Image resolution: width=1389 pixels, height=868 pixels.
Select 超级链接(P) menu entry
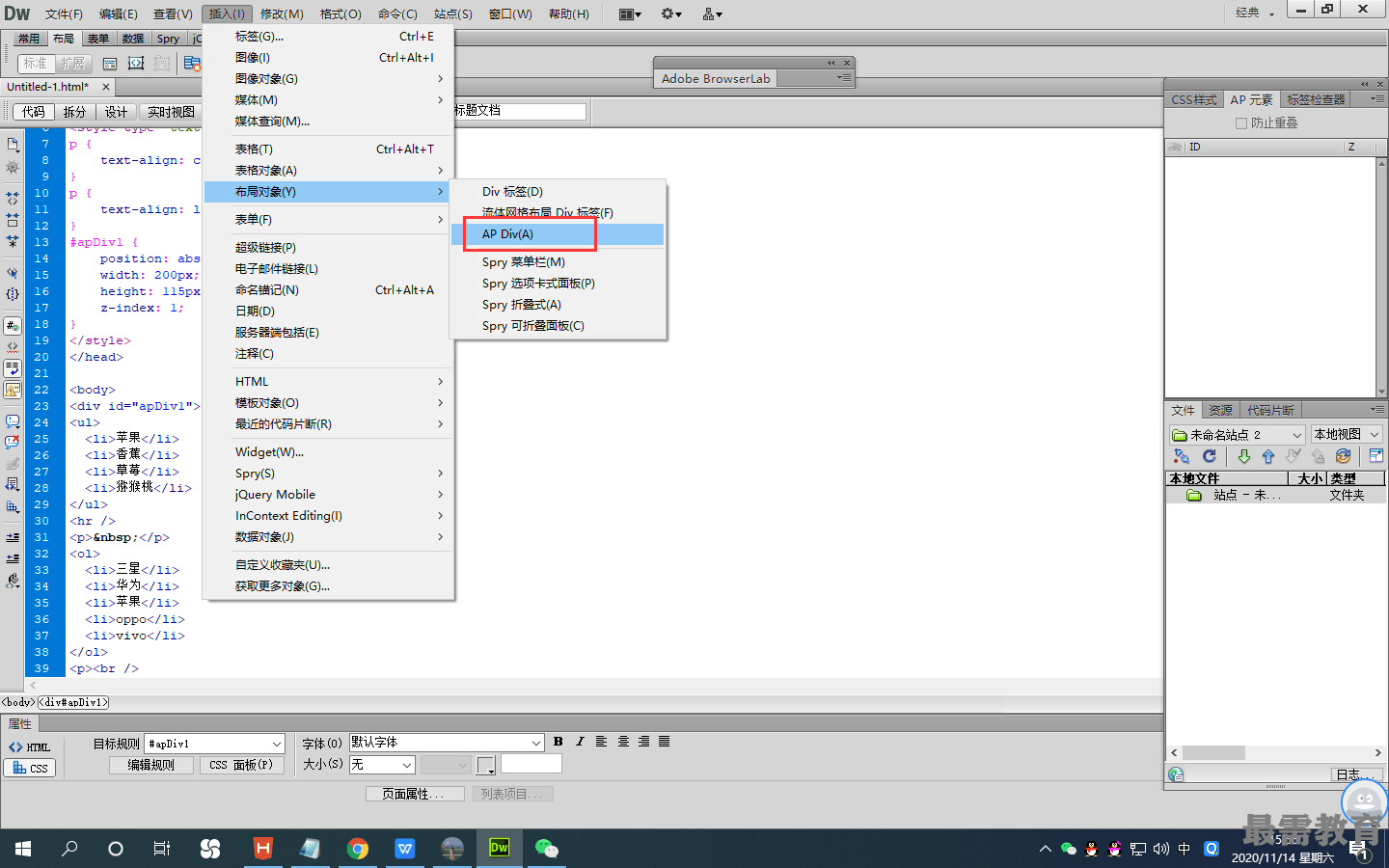pos(329,248)
